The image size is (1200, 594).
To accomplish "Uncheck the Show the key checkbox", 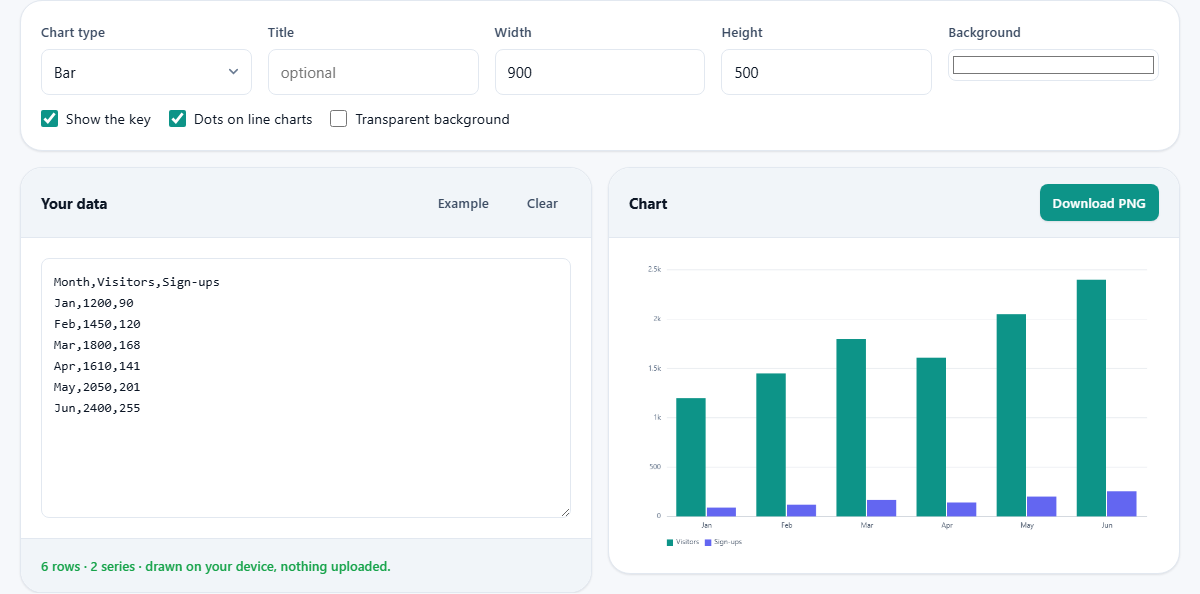I will pyautogui.click(x=50, y=119).
